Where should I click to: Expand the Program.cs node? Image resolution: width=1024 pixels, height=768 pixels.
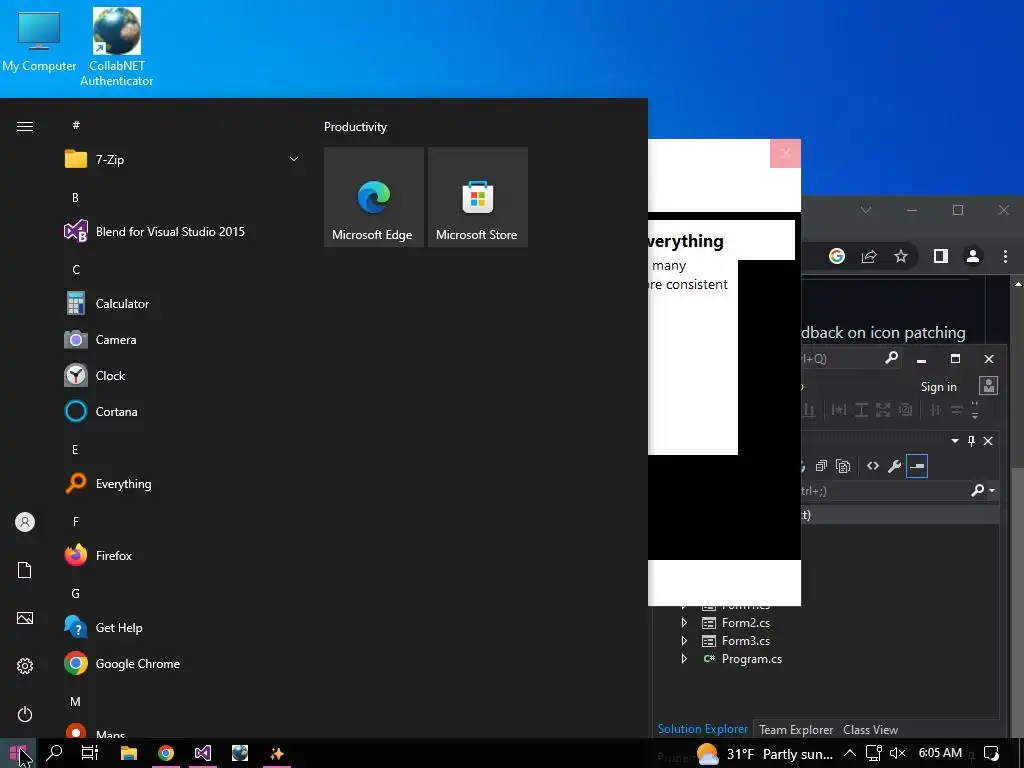point(684,658)
